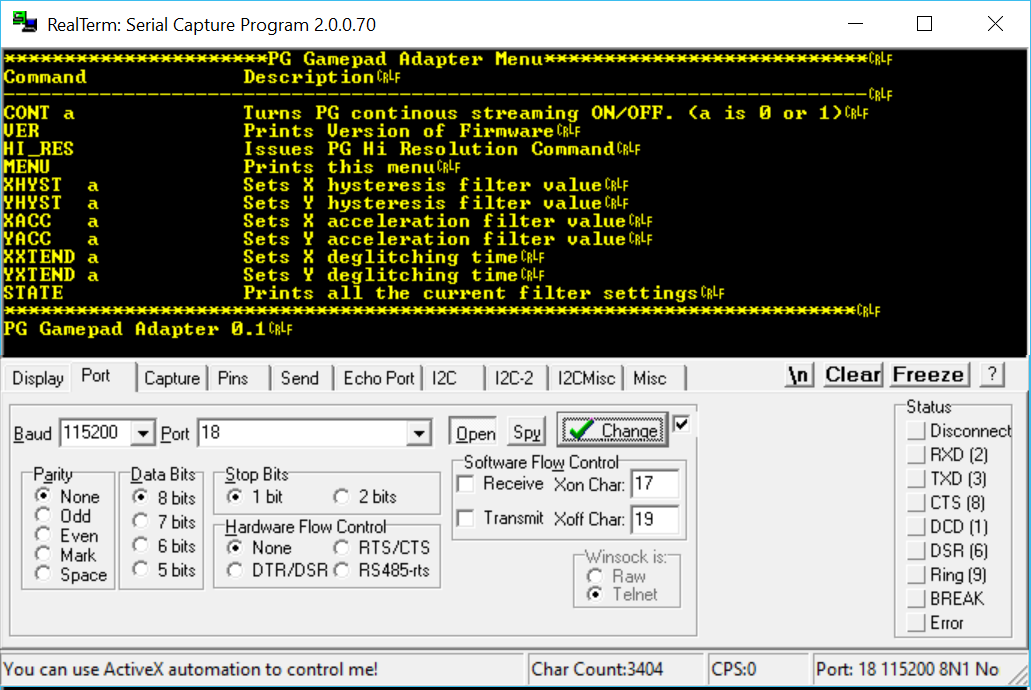Choose 6 data bits
The width and height of the screenshot is (1031, 690).
pos(164,546)
